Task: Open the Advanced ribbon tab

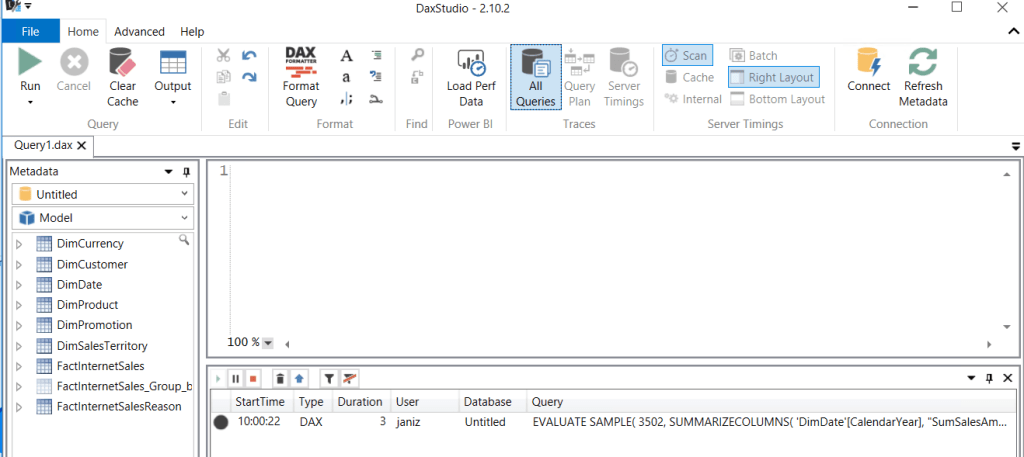Action: pos(139,32)
